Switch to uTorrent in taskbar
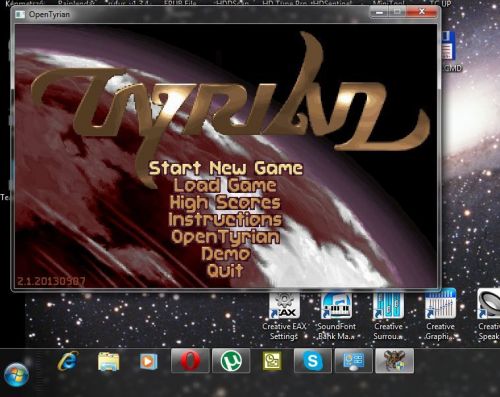Viewport: 500px width, 397px height. (231, 361)
